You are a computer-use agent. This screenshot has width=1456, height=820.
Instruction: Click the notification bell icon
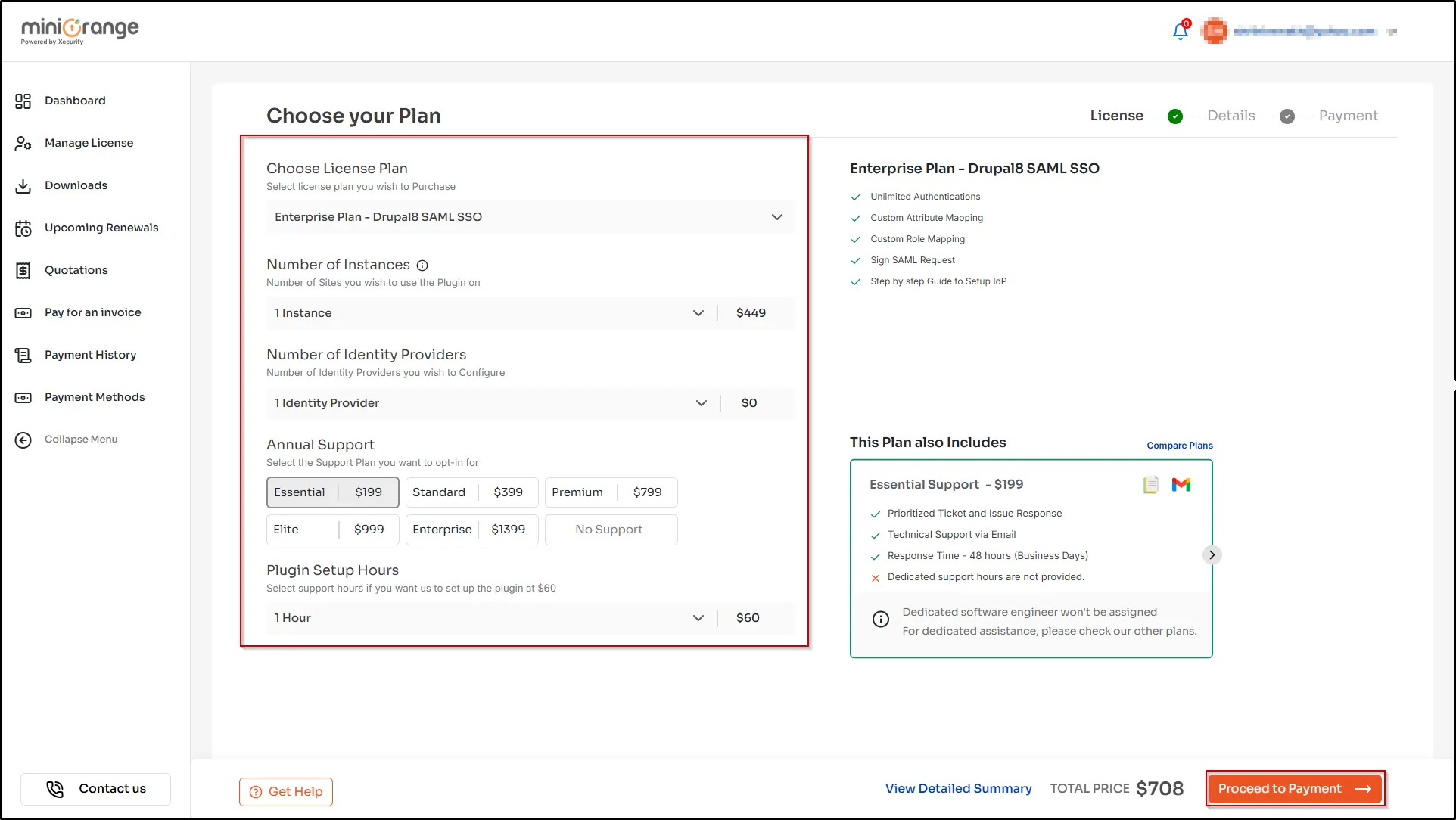[1180, 31]
